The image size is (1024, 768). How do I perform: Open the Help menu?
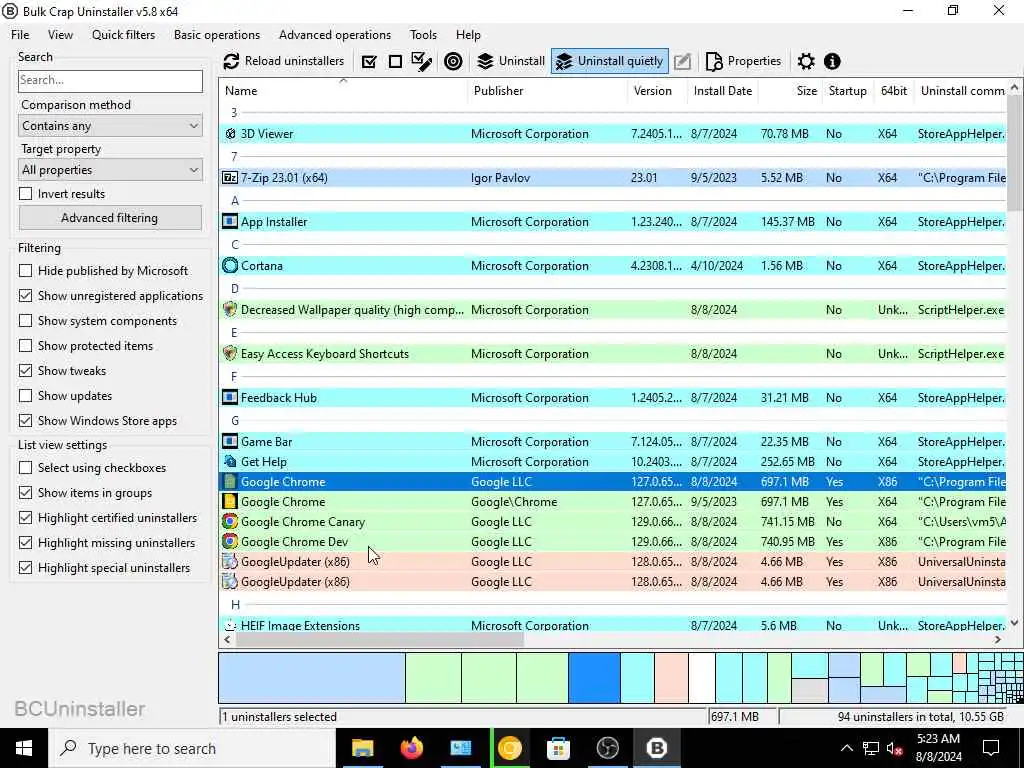click(x=468, y=35)
